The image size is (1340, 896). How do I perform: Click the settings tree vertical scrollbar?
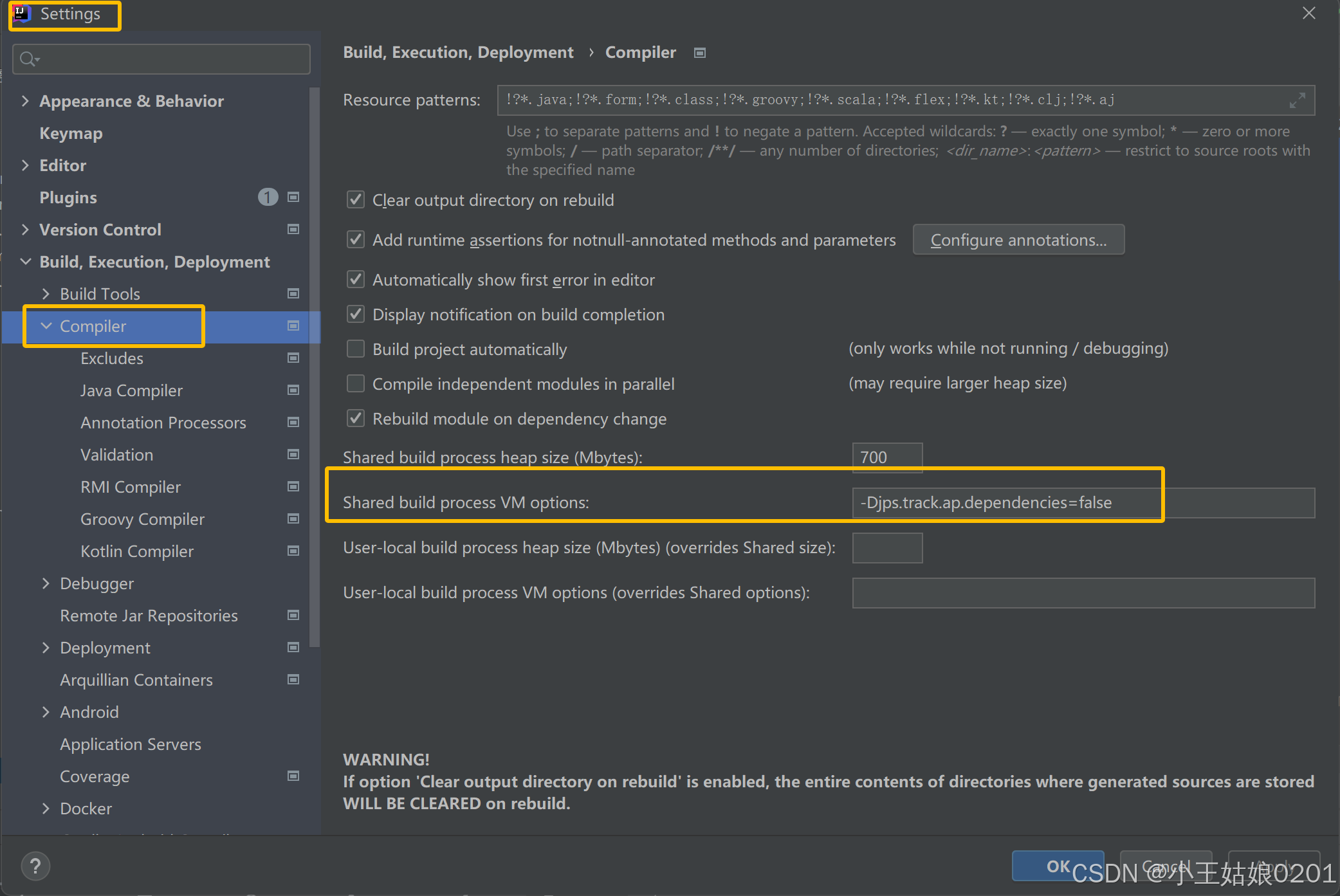click(x=315, y=367)
